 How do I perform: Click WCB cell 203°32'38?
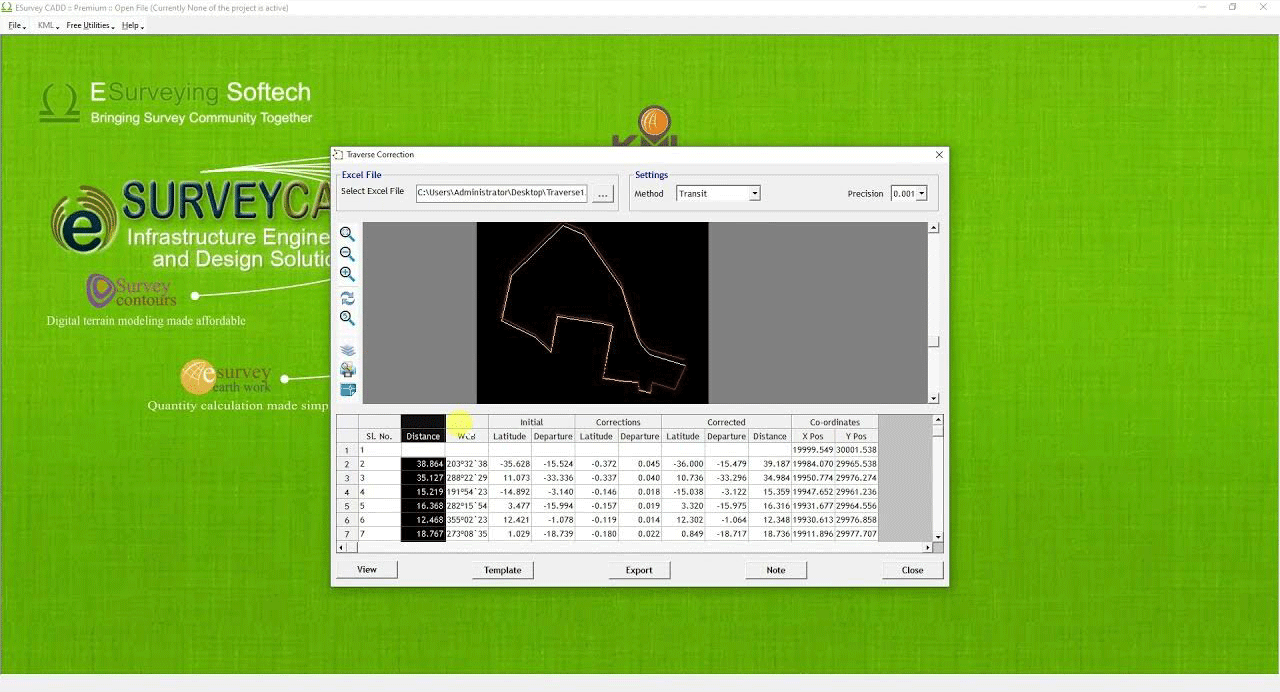[467, 464]
